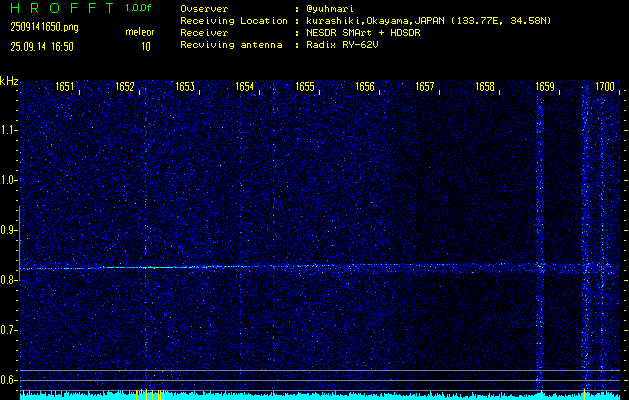Screen dimensions: 629x400
Task: Click the 1652 time marker
Action: 125,87
